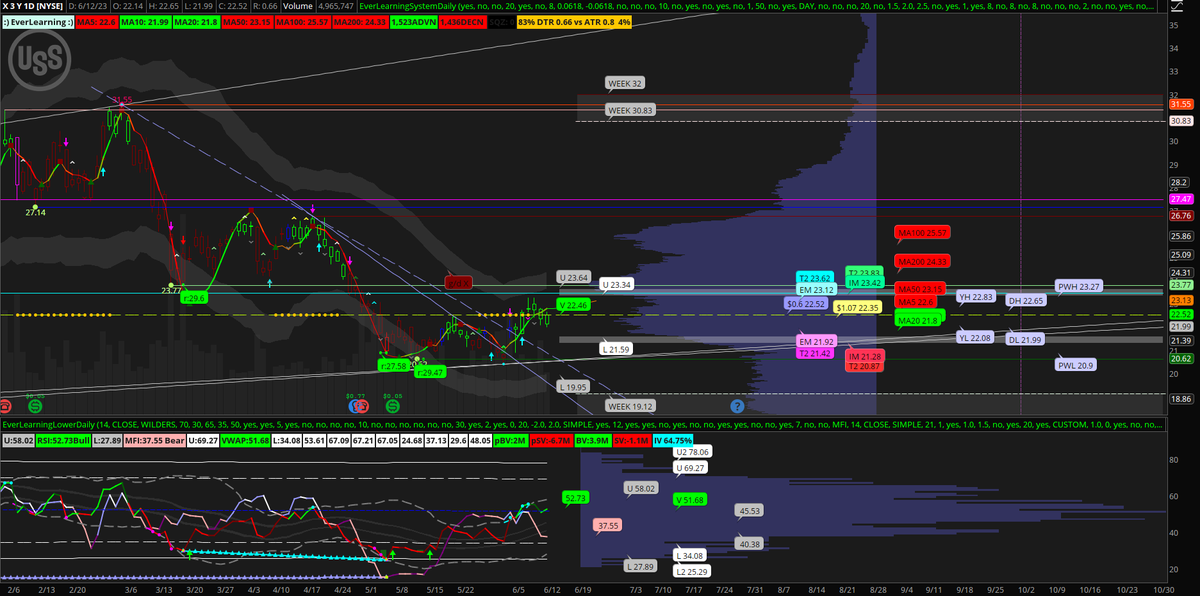This screenshot has width=1200, height=596.
Task: Click the U2 78.06 lower-panel bubble
Action: point(692,452)
